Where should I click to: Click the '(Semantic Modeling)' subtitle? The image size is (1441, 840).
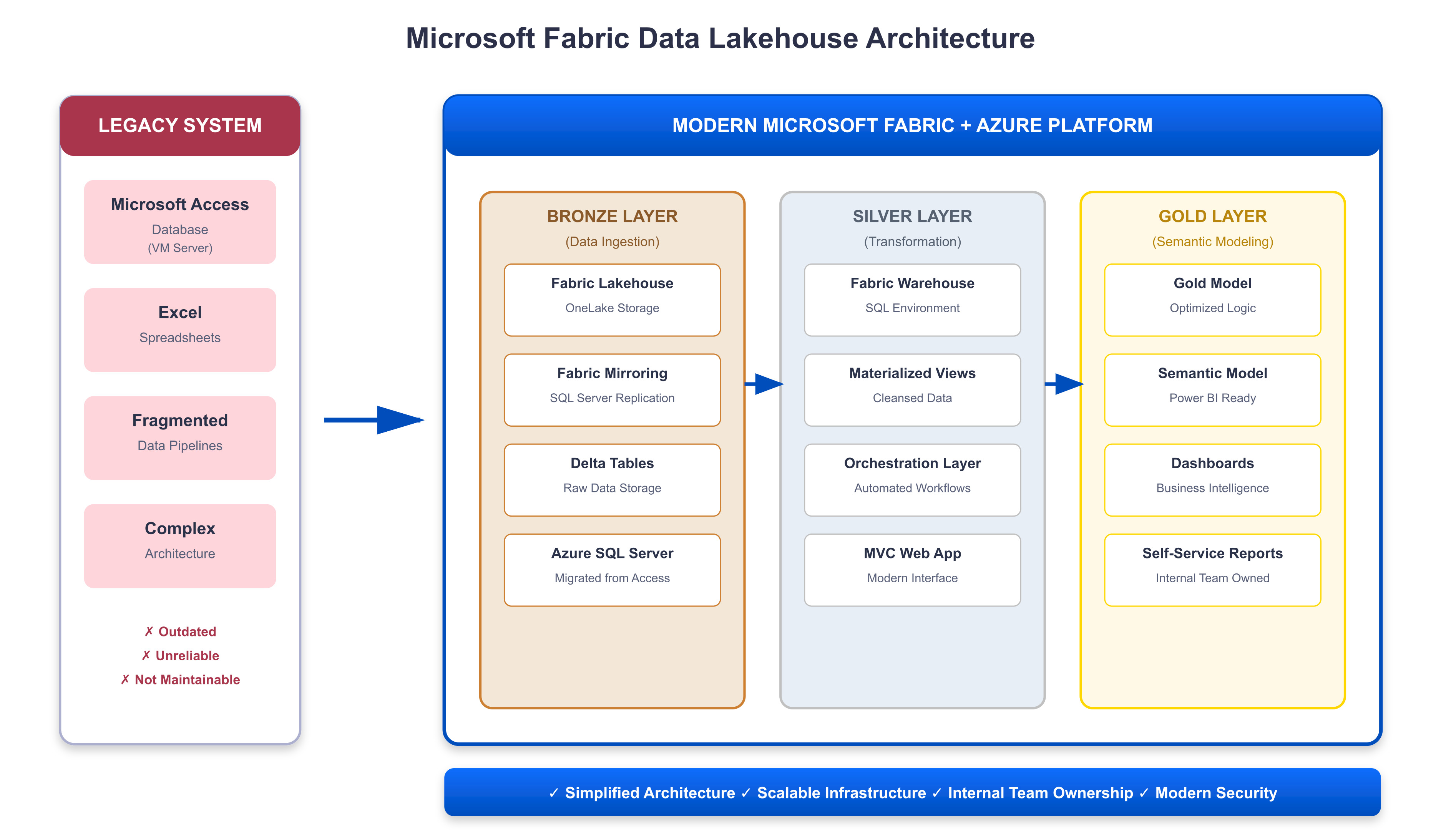pos(1212,242)
